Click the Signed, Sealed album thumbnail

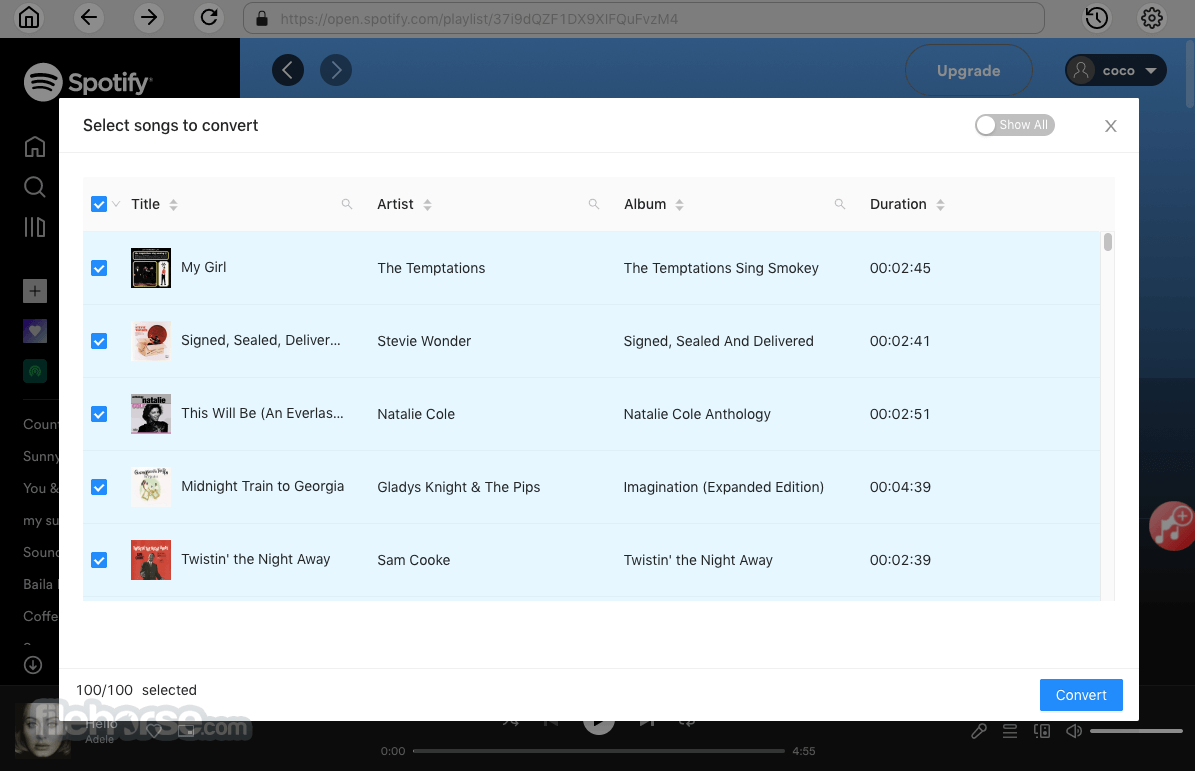pyautogui.click(x=151, y=341)
